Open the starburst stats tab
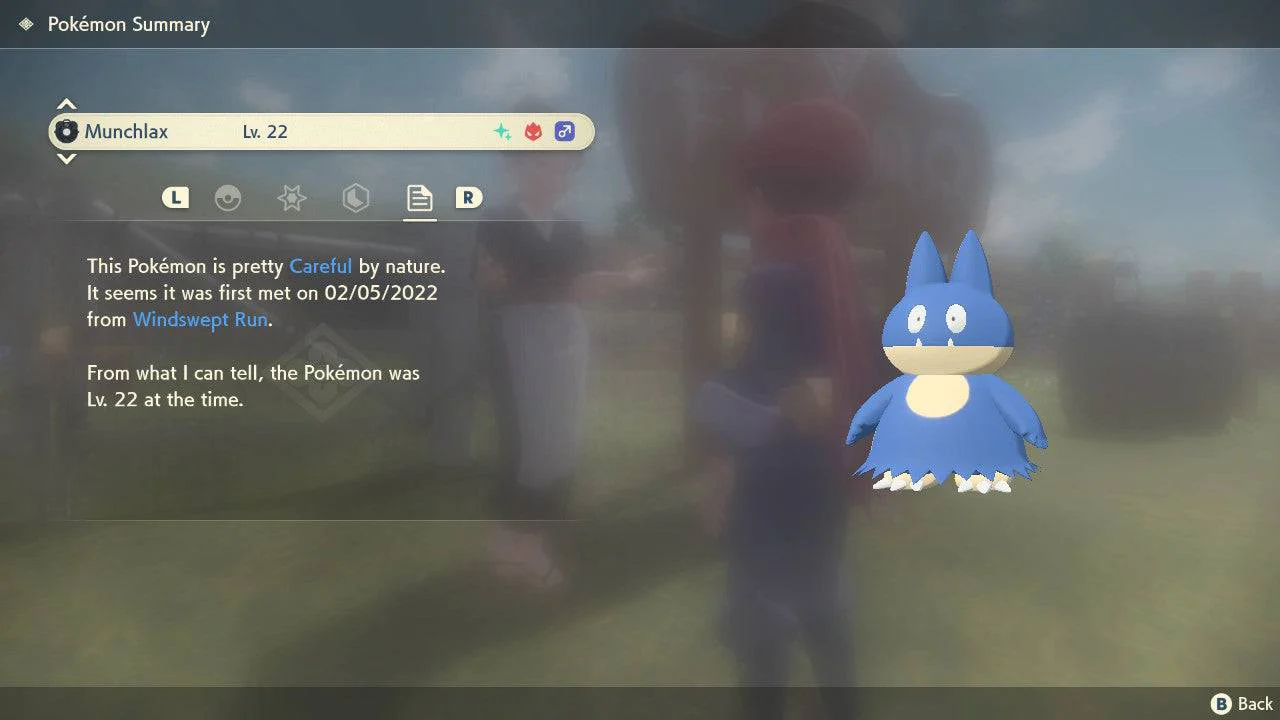This screenshot has height=720, width=1280. coord(292,198)
